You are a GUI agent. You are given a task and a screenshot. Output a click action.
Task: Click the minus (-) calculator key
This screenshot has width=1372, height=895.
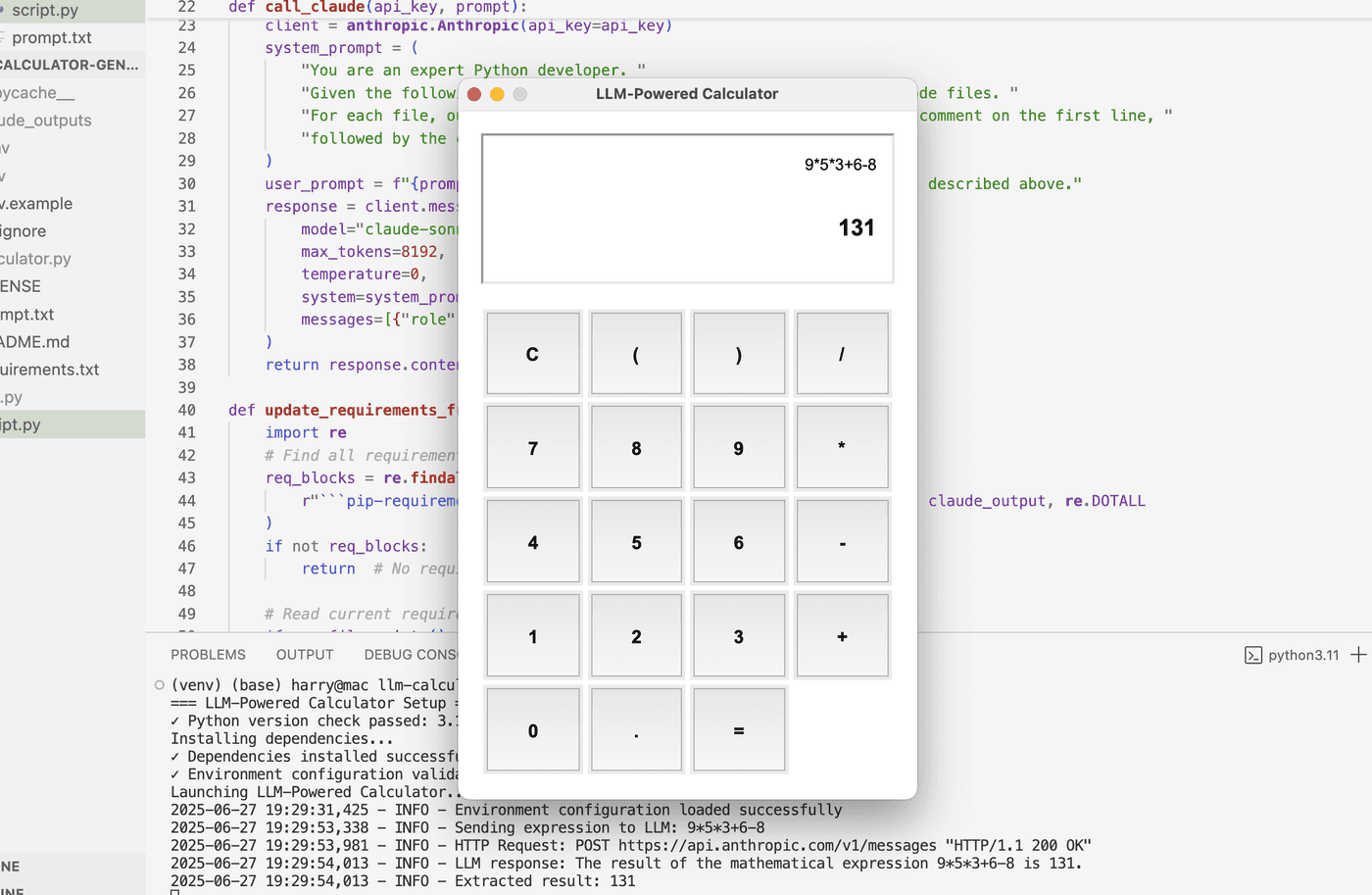(x=842, y=542)
